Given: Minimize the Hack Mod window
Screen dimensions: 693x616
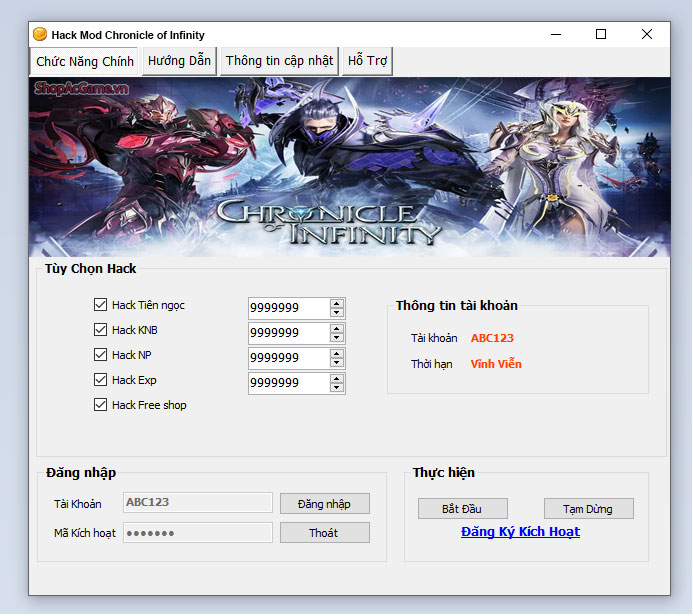Looking at the screenshot, I should click(556, 34).
